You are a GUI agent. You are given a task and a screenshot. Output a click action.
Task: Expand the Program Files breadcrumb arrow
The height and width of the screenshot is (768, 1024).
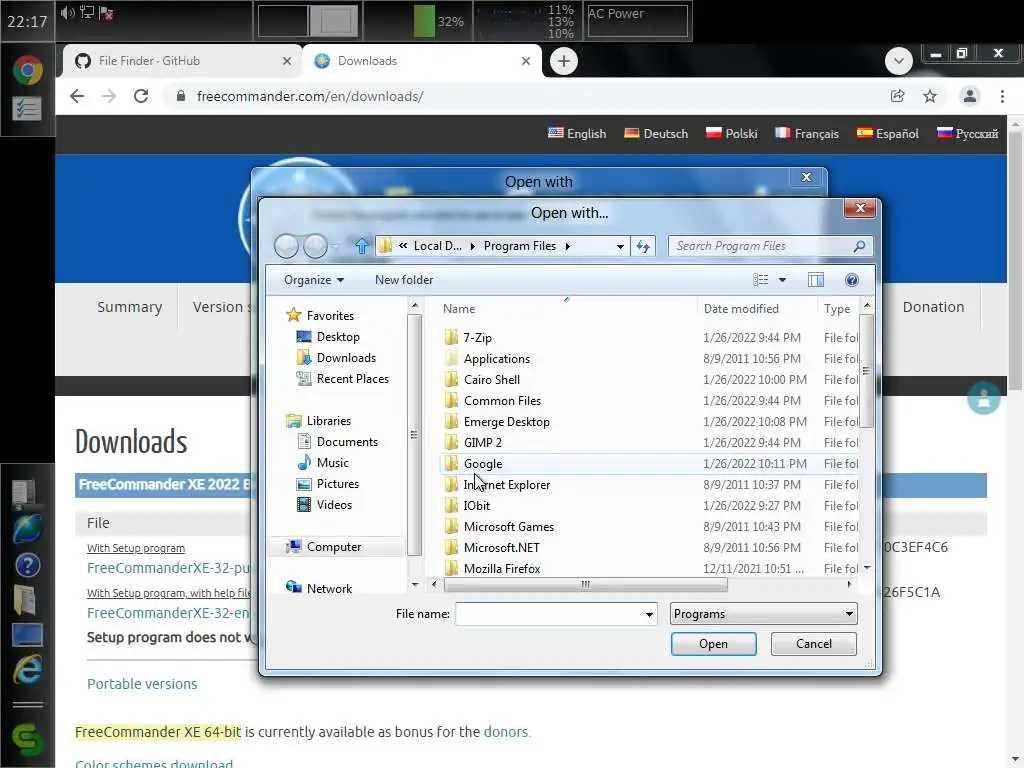[x=568, y=246]
